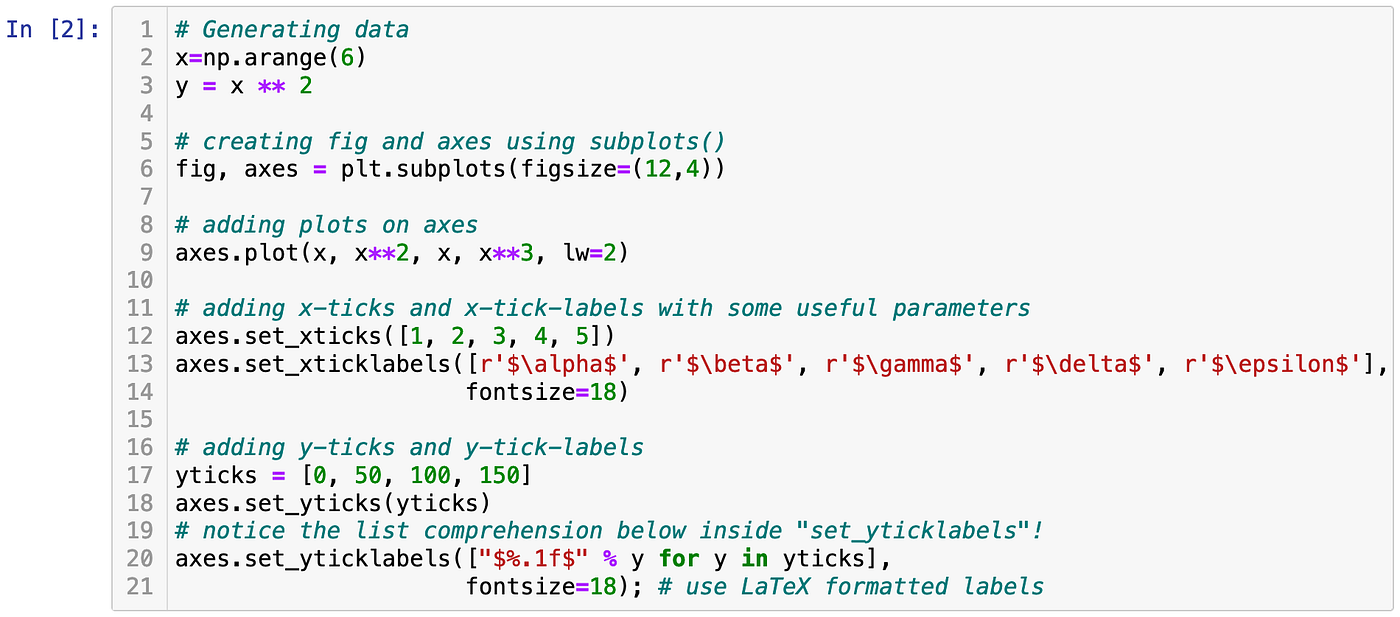
Task: Click line number 1 in gutter
Action: click(145, 30)
